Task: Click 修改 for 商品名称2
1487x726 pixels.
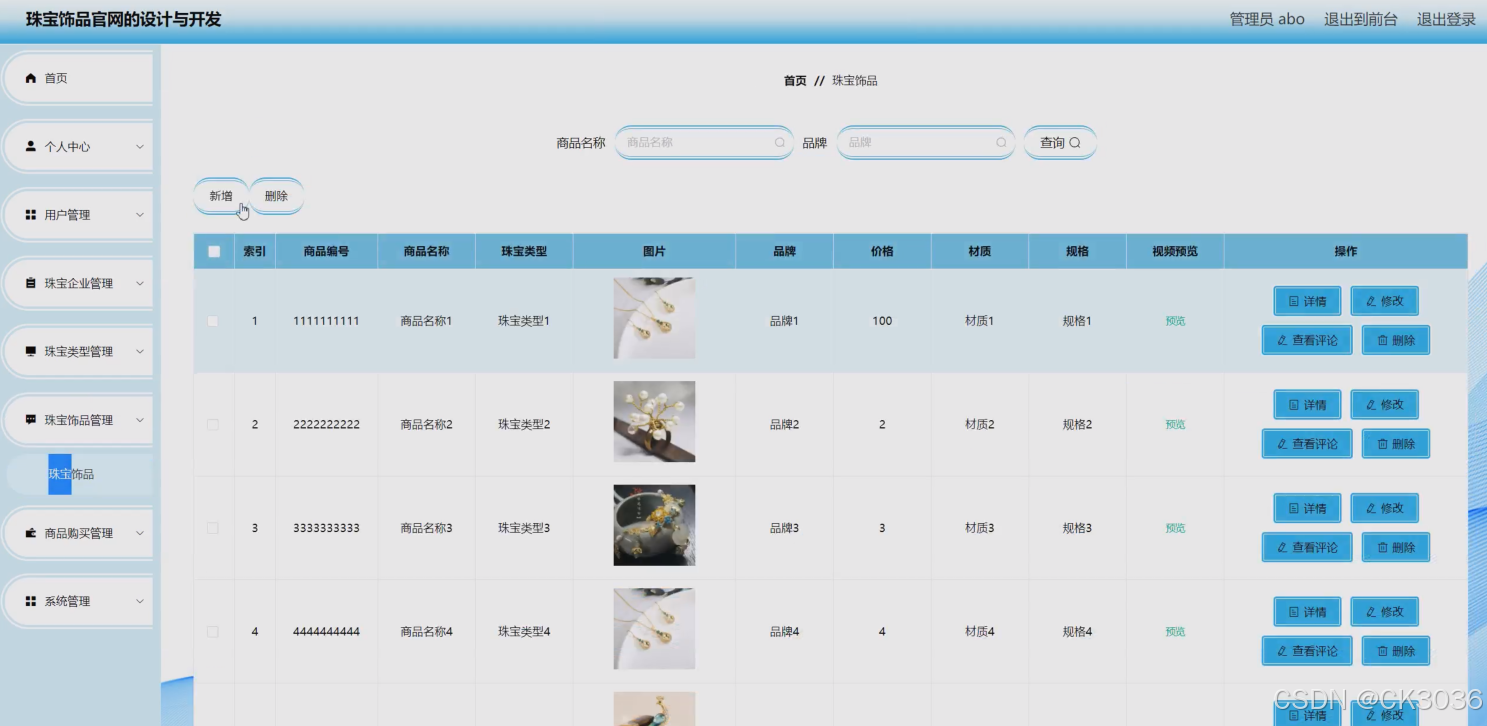Action: tap(1384, 405)
